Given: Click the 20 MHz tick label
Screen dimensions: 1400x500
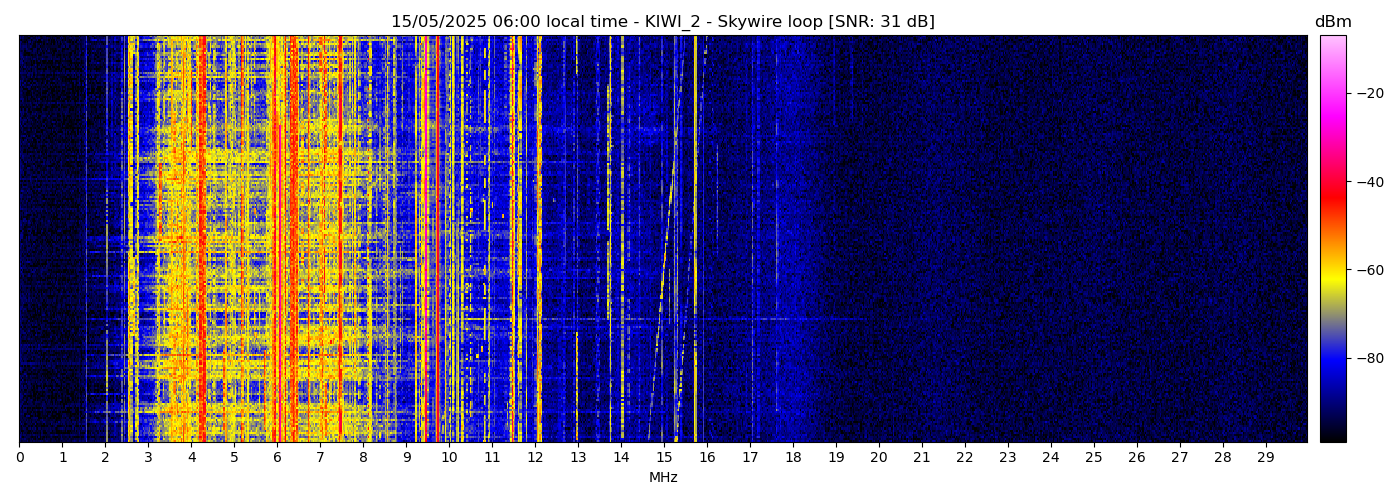Looking at the screenshot, I should point(879,457).
